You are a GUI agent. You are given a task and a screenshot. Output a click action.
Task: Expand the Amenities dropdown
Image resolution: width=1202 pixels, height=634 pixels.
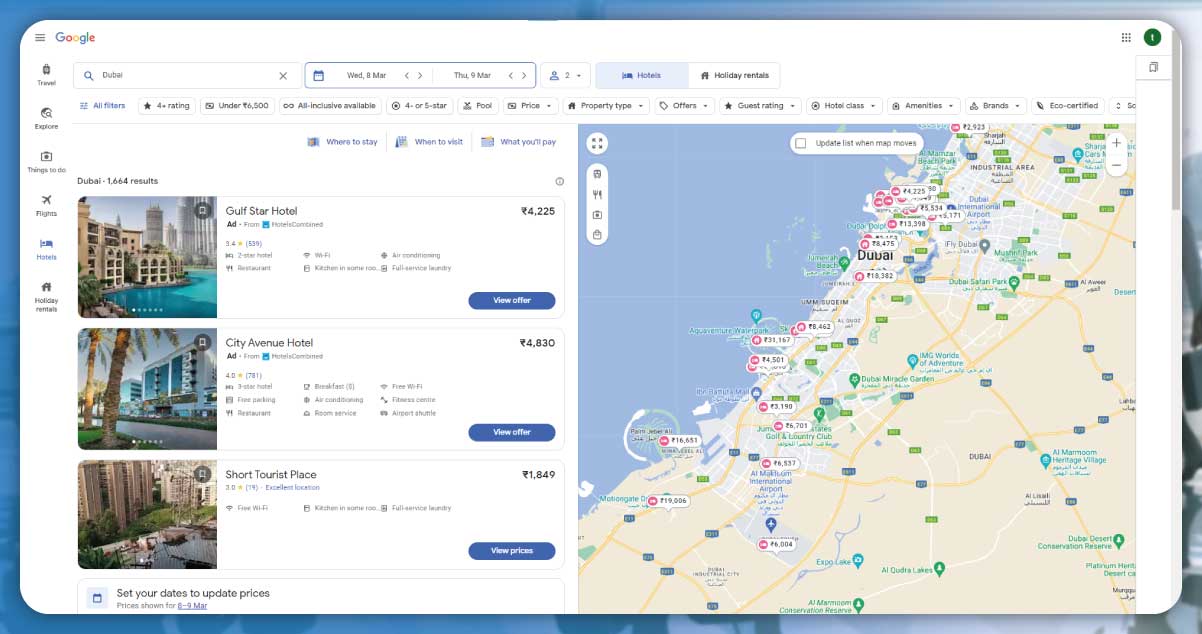[924, 106]
